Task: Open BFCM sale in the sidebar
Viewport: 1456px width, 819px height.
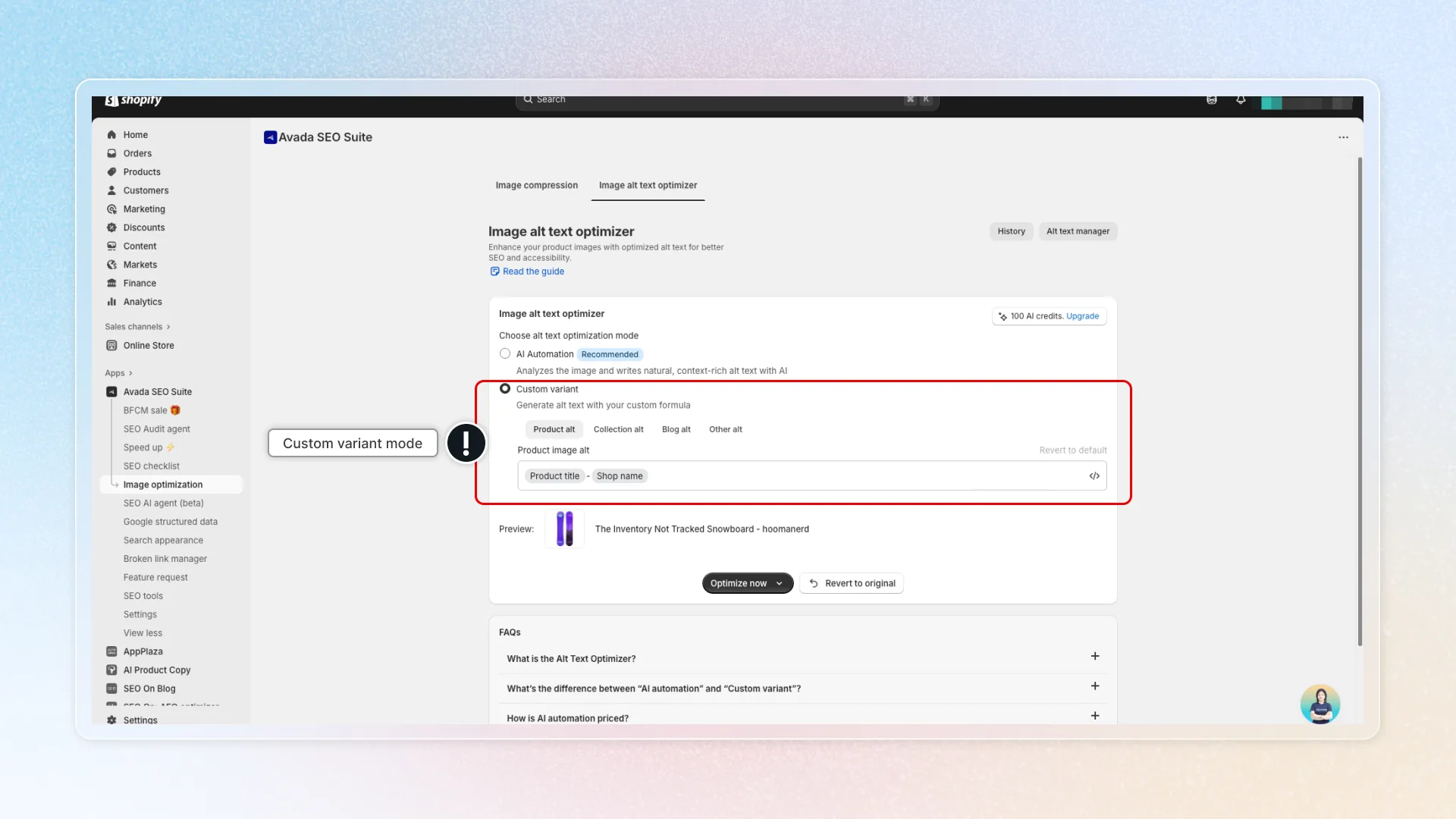Action: (x=152, y=410)
